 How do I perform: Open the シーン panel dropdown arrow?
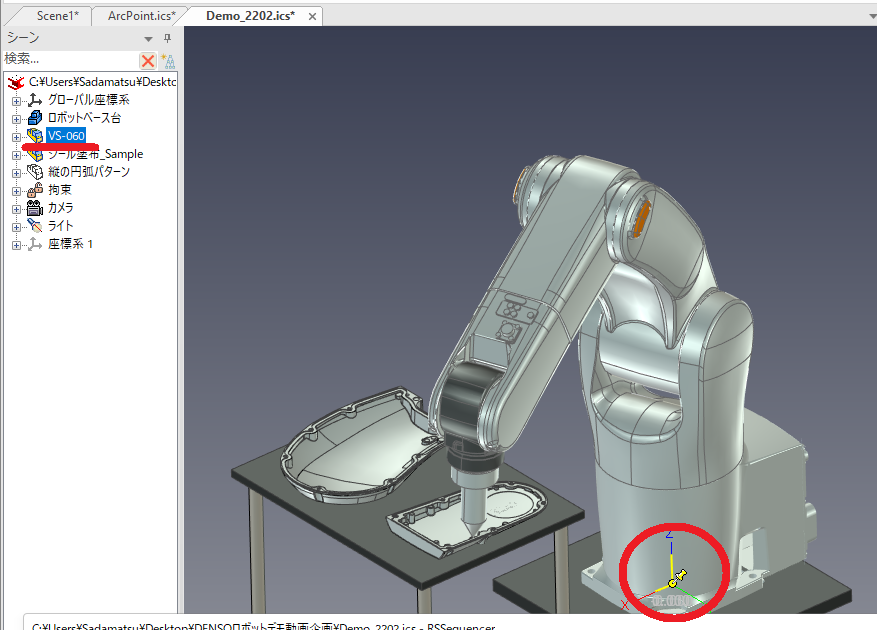(148, 39)
